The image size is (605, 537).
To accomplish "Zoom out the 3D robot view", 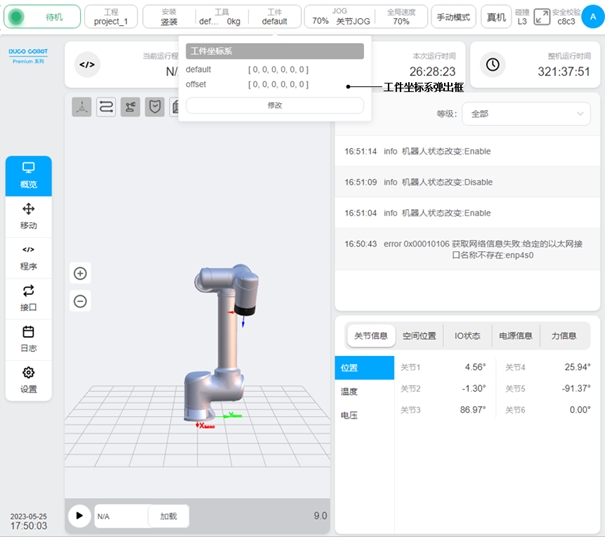I will pyautogui.click(x=80, y=301).
